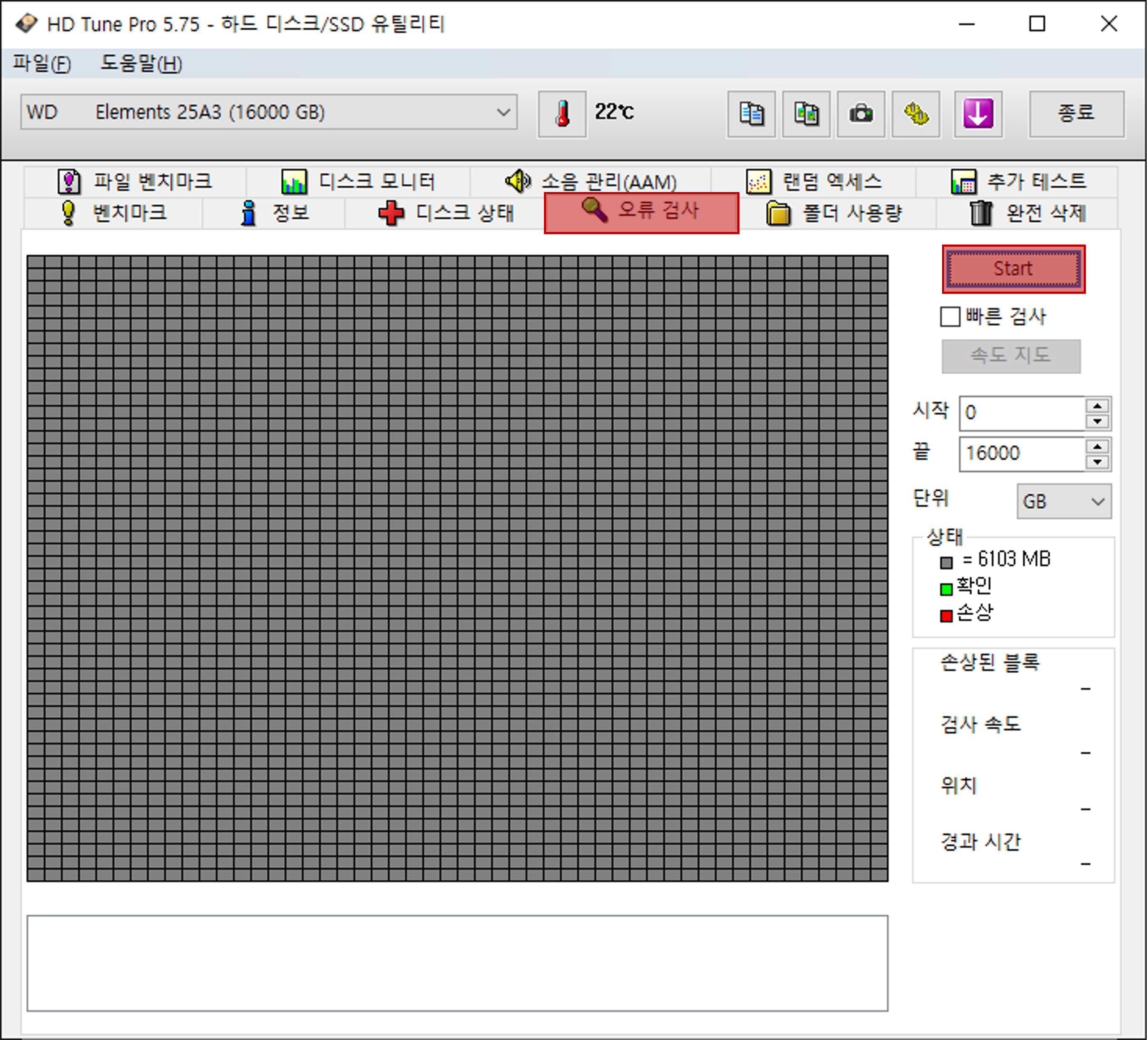Open the 완전 삭제 erase tab

1027,213
